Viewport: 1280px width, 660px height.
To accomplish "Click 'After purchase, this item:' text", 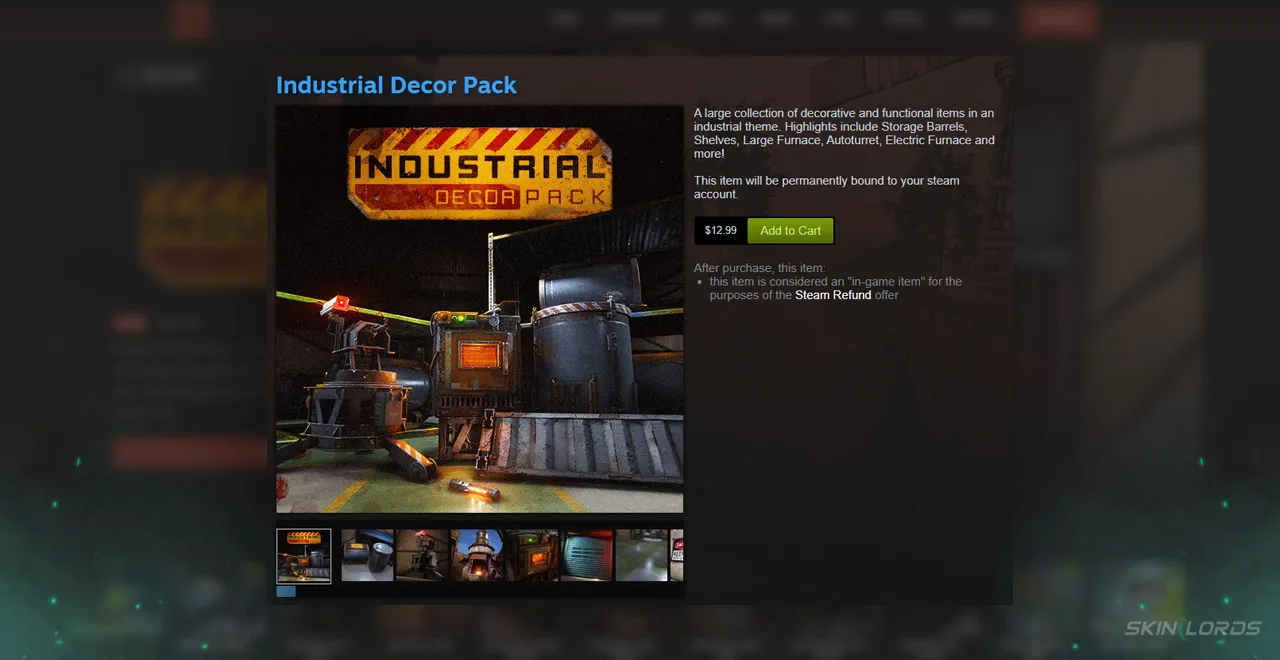I will [x=760, y=268].
